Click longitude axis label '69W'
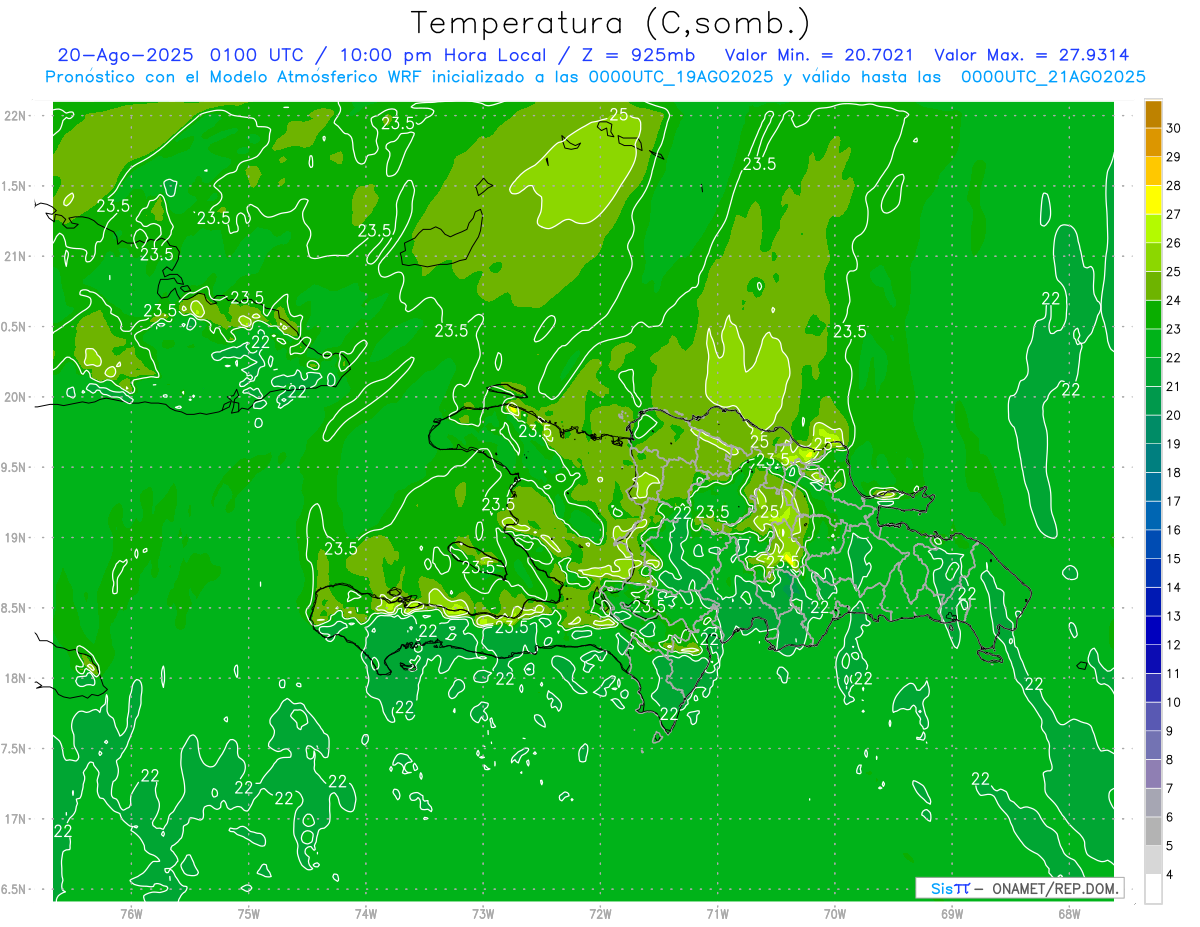This screenshot has width=1200, height=927. click(952, 913)
